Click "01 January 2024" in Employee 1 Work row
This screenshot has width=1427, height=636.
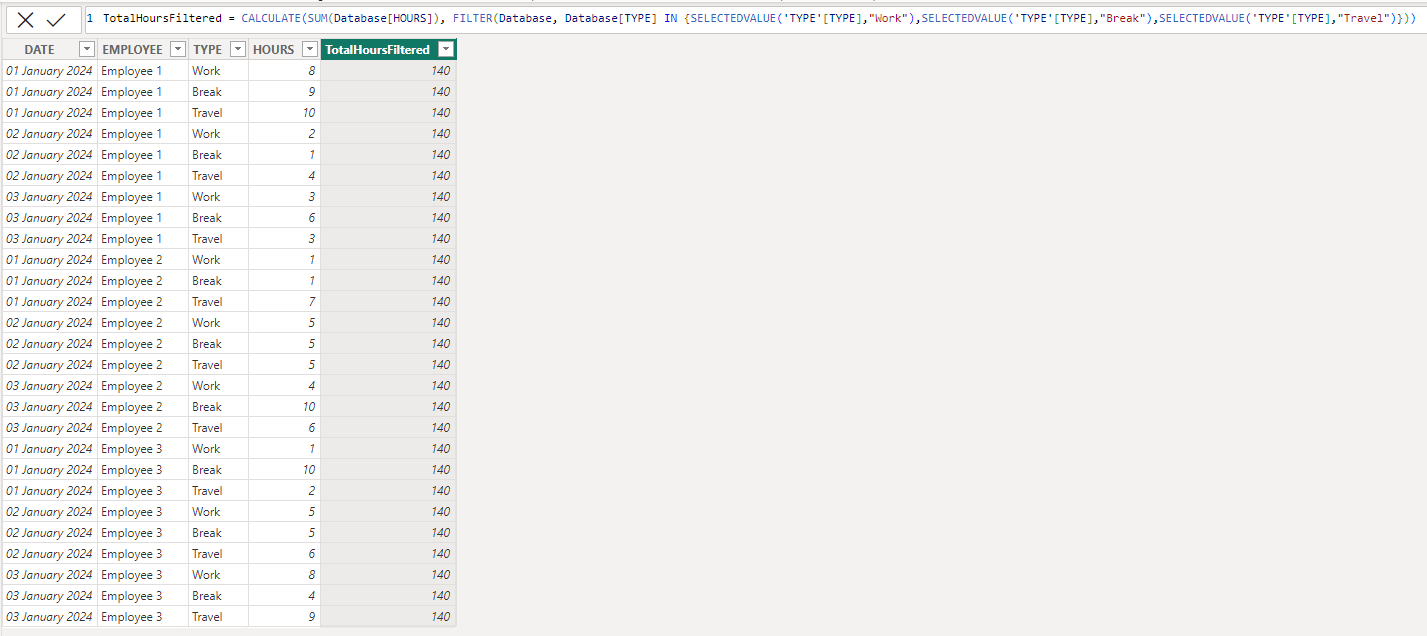click(49, 71)
